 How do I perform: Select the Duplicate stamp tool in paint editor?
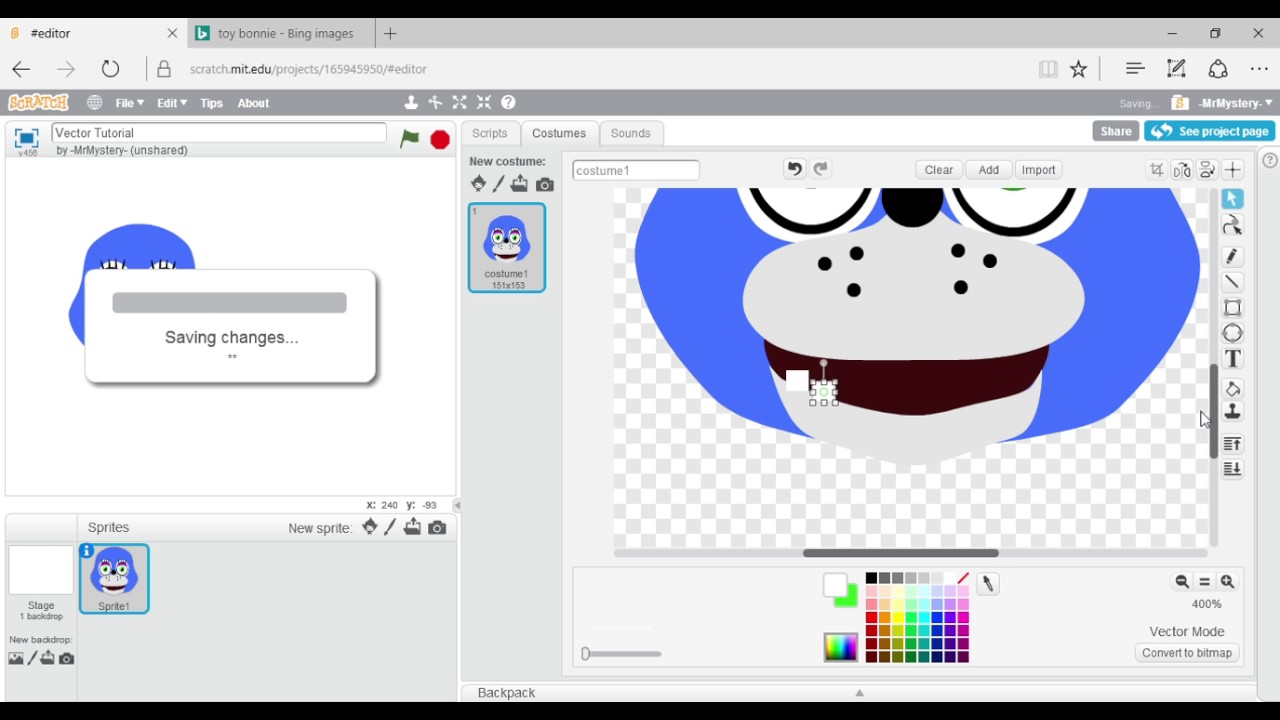[x=1233, y=412]
